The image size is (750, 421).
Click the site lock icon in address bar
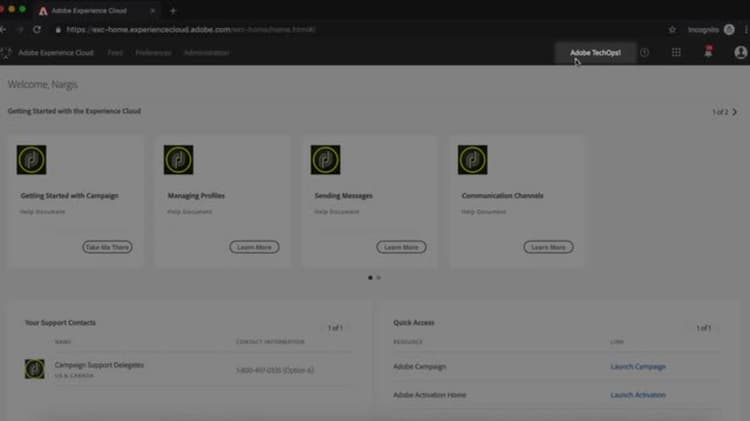tap(58, 30)
